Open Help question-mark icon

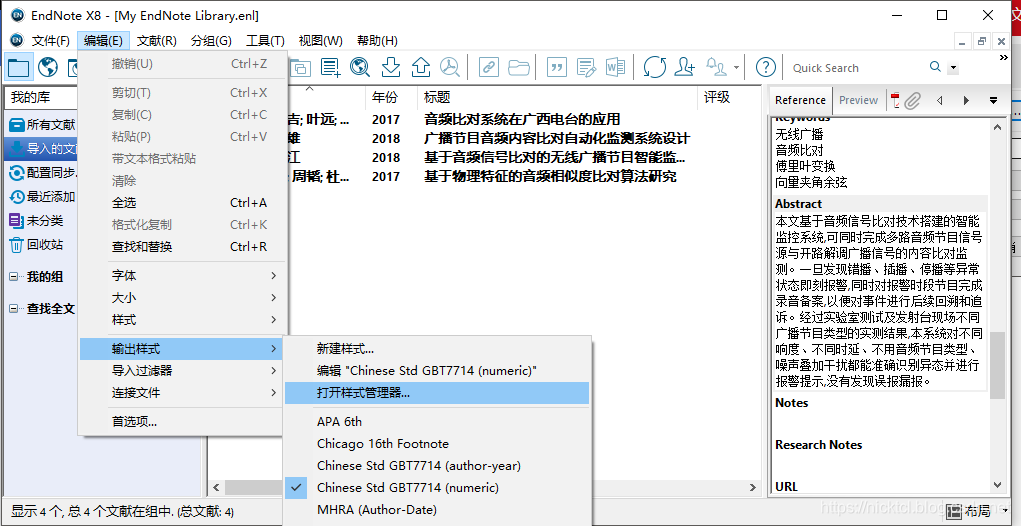tap(766, 67)
